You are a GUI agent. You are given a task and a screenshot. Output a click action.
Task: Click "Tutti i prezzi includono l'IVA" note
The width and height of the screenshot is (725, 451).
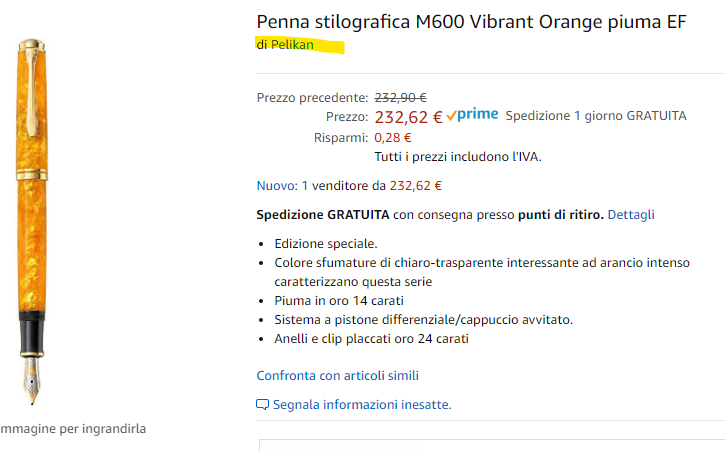[458, 157]
